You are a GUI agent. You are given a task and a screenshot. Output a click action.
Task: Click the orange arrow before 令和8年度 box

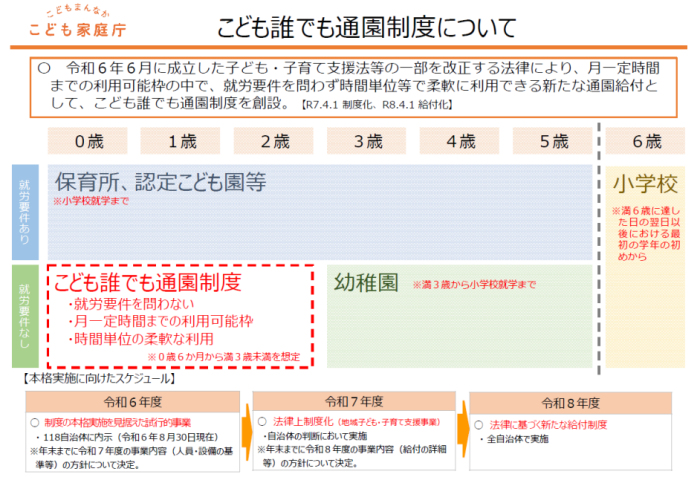pos(462,427)
